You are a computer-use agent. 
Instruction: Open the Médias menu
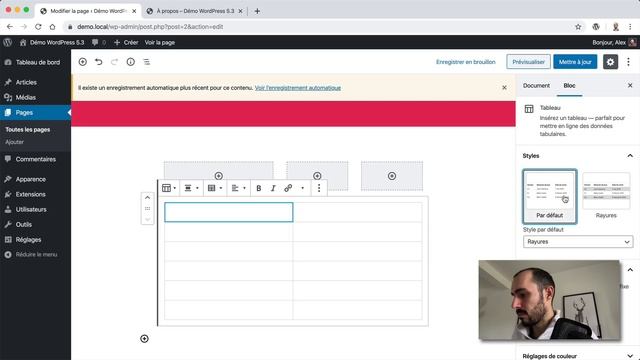point(36,97)
